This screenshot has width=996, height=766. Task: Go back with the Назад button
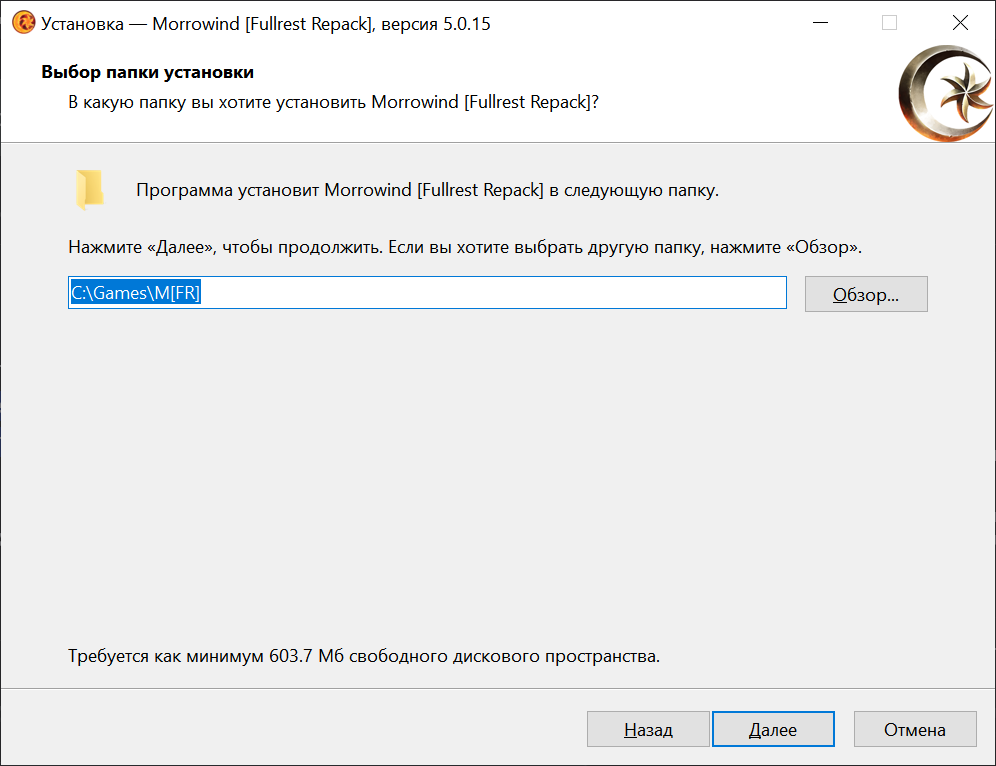coord(648,729)
